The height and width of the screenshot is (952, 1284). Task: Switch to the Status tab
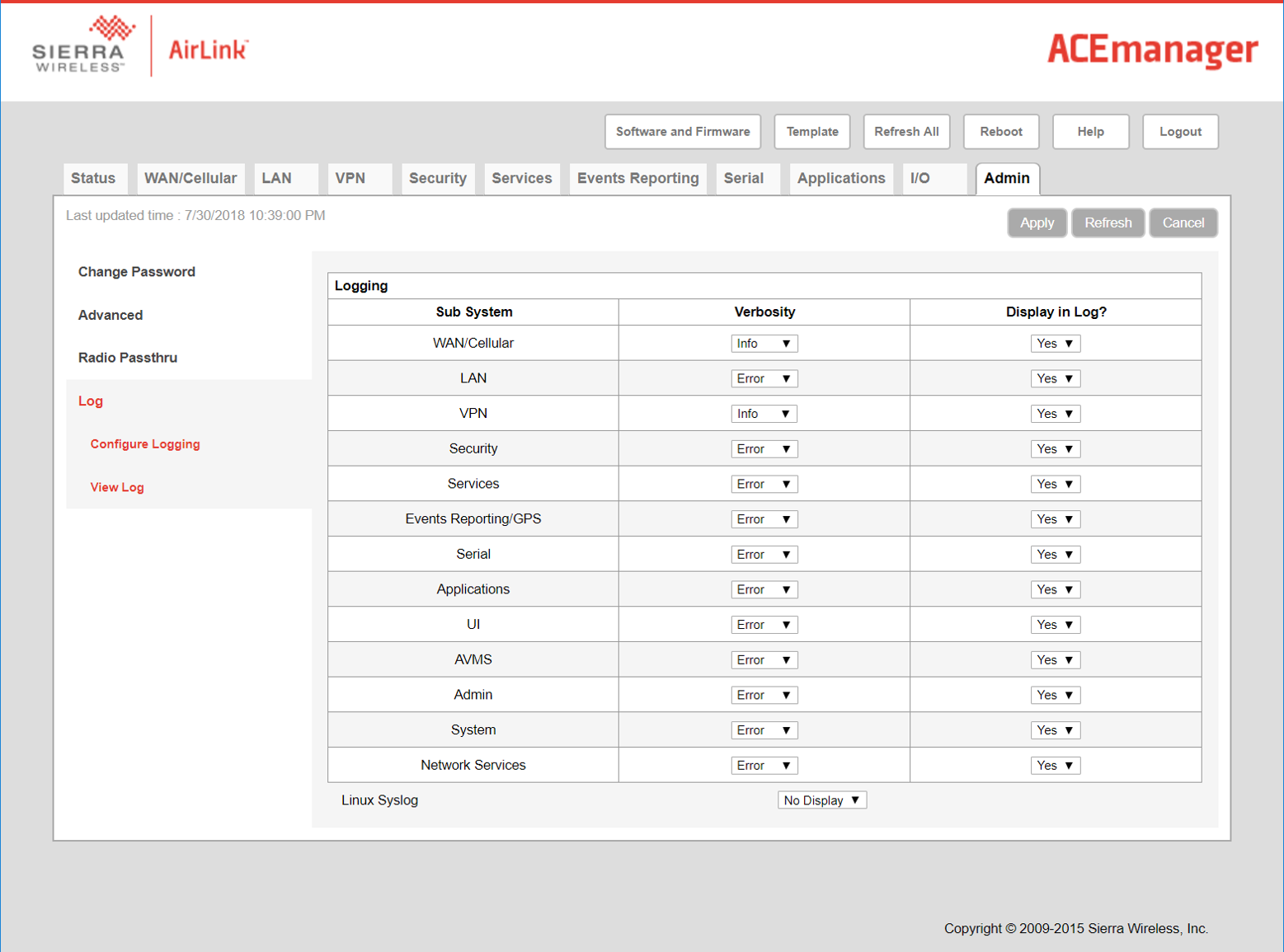click(x=93, y=178)
